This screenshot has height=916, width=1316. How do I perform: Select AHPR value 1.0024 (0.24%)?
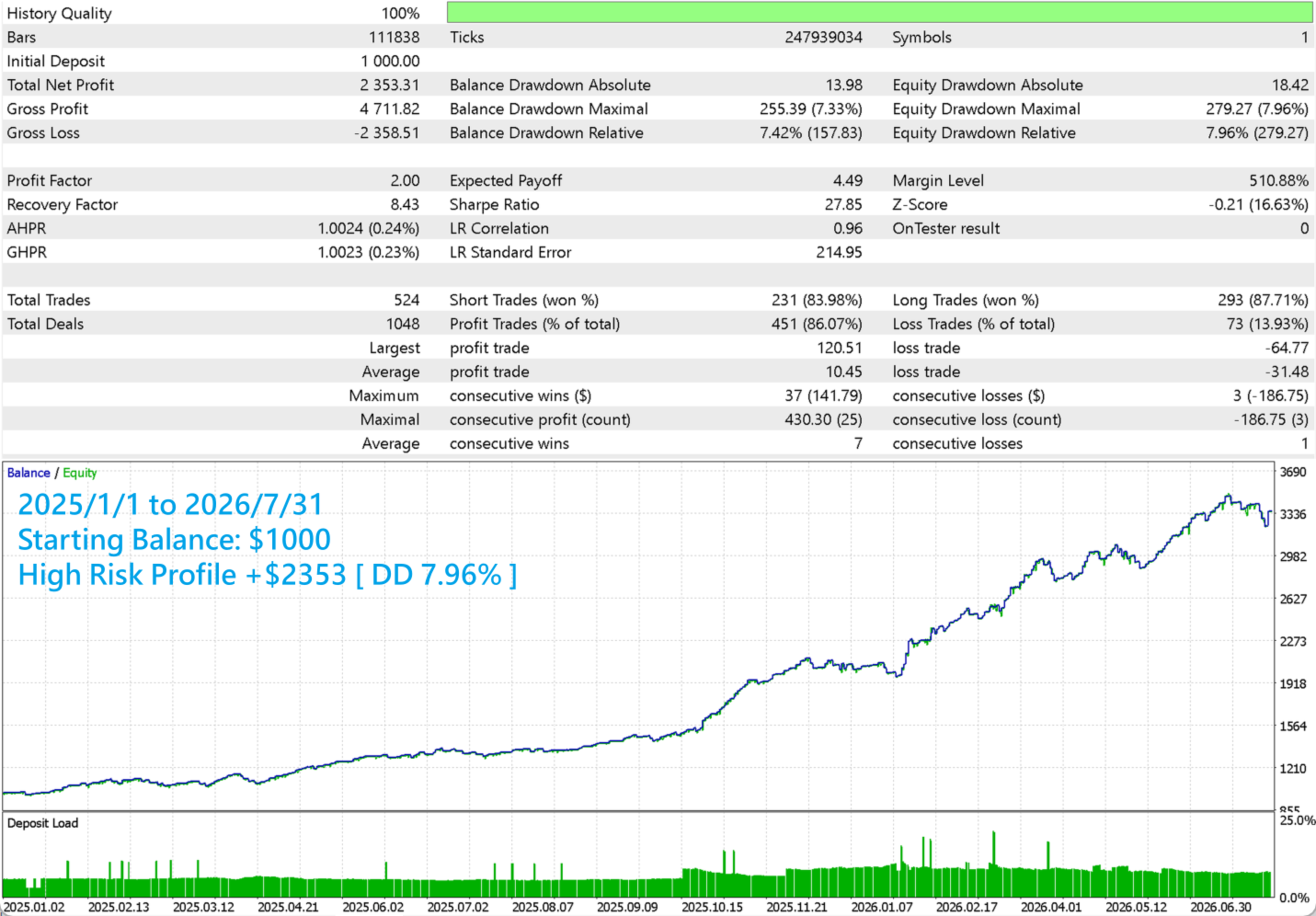coord(369,229)
